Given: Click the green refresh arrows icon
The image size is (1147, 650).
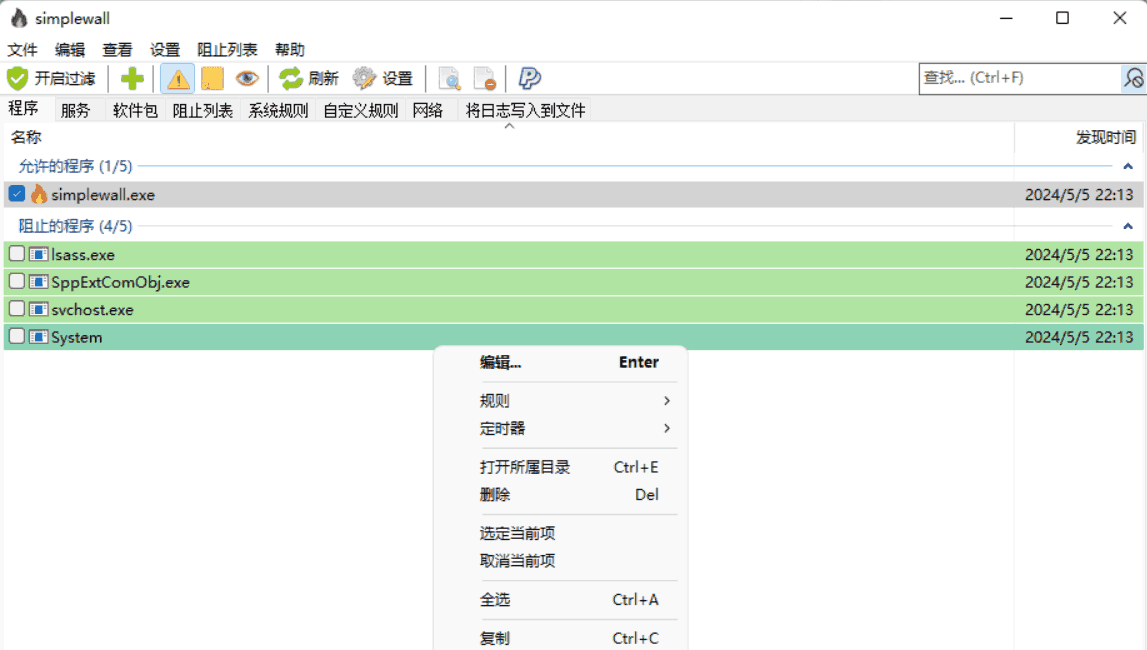Looking at the screenshot, I should point(291,78).
